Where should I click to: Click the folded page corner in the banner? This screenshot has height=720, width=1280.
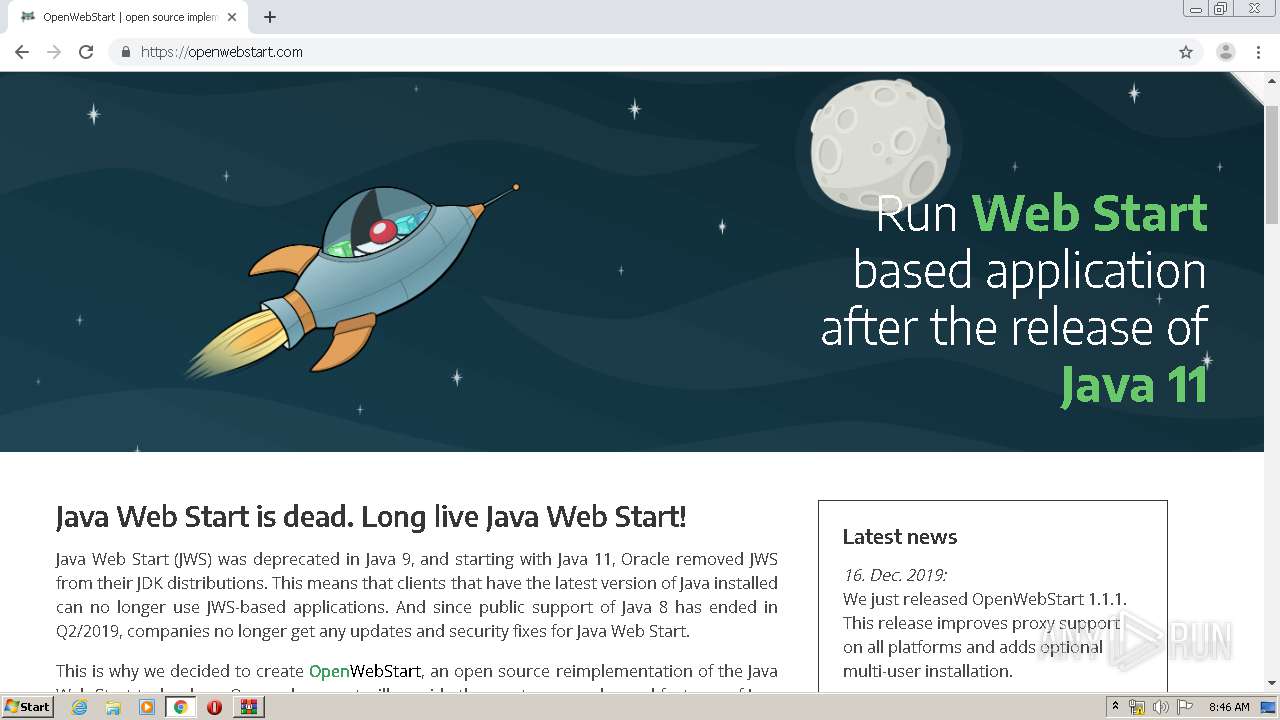click(1248, 88)
